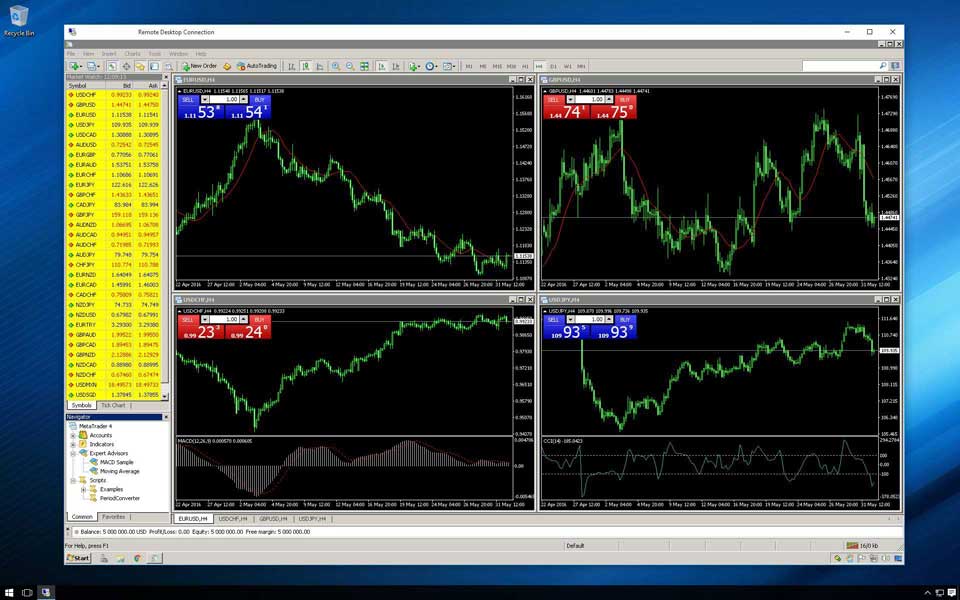The width and height of the screenshot is (960, 600).
Task: Click the bar chart type icon
Action: (291, 66)
